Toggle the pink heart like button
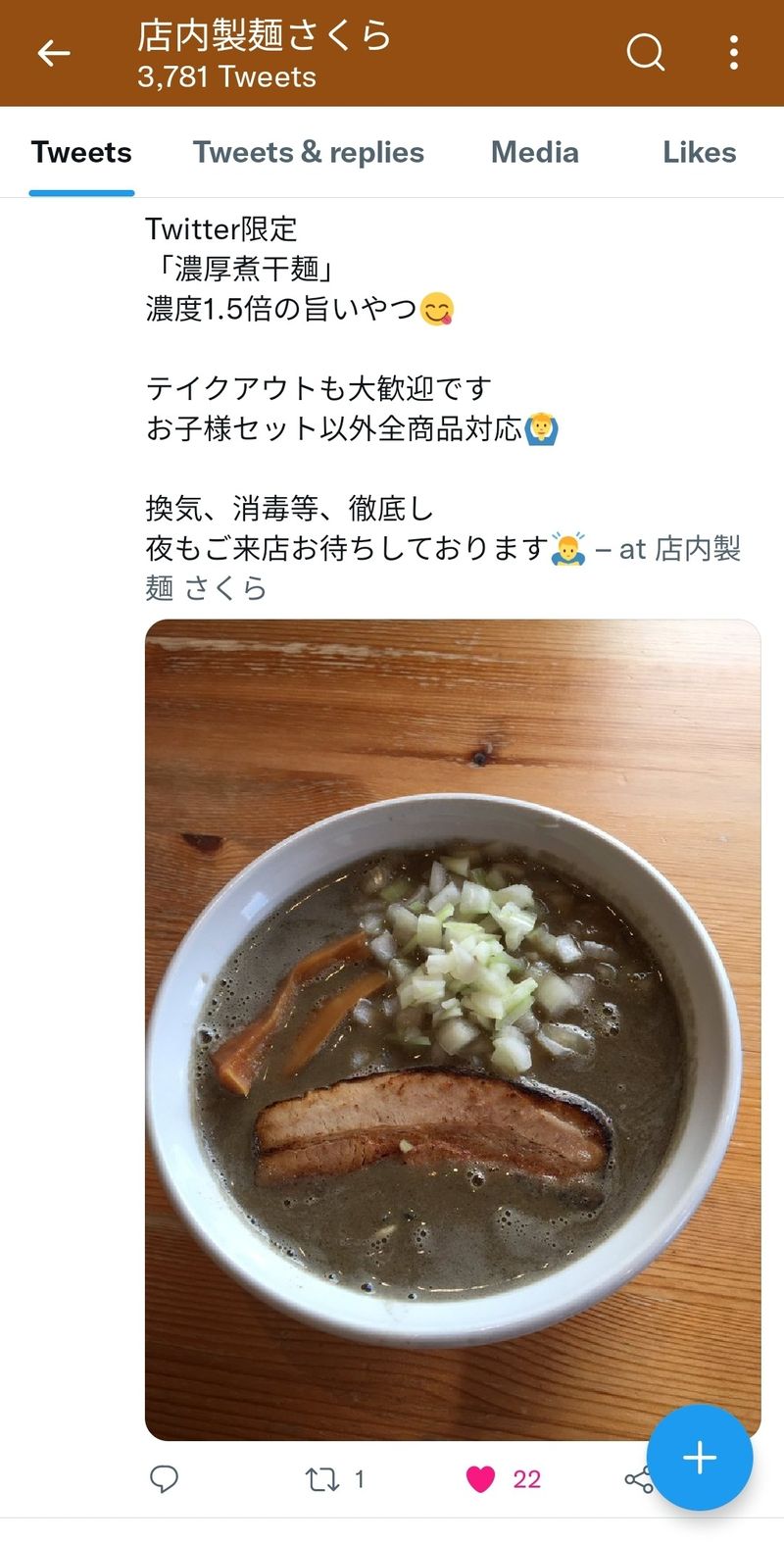 pyautogui.click(x=480, y=1478)
